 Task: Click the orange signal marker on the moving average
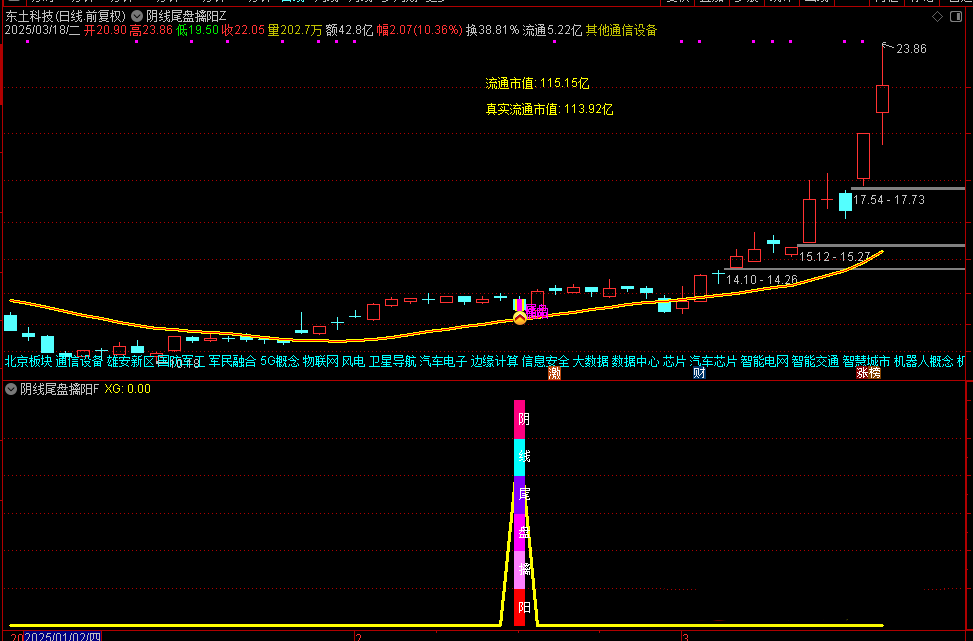click(519, 318)
